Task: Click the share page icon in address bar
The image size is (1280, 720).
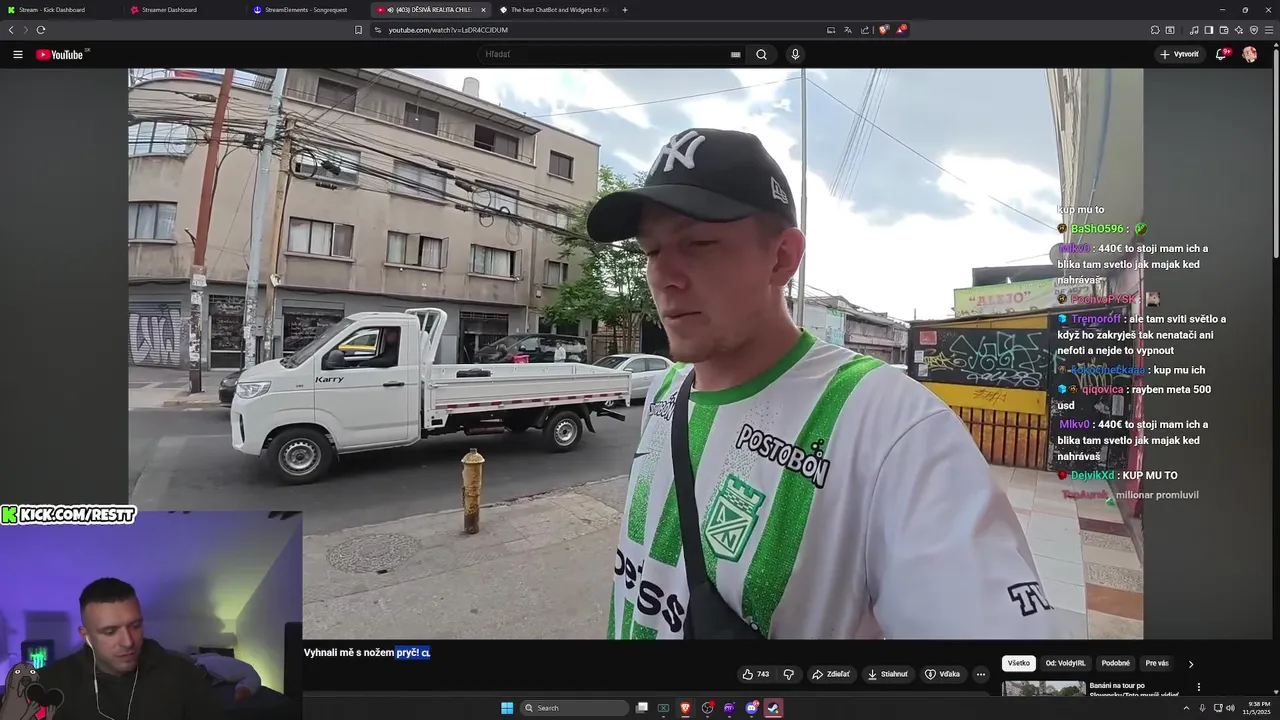Action: [864, 30]
